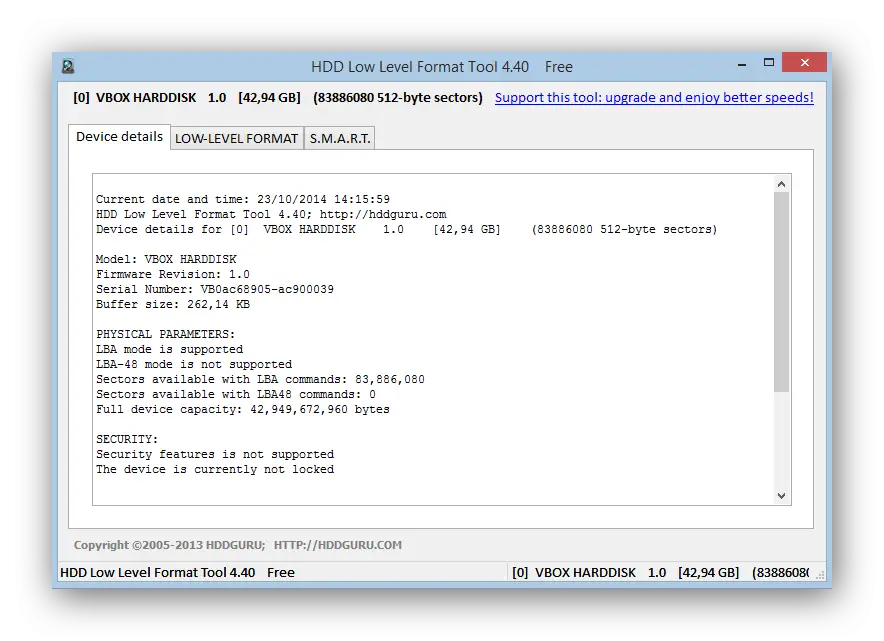
Task: Click the 'Full device capacity' line
Action: coord(242,409)
